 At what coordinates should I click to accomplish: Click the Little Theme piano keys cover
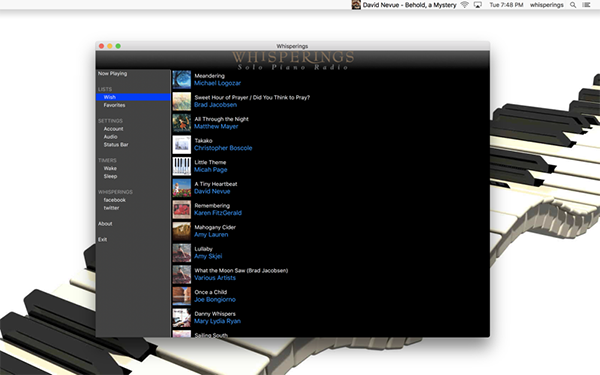pos(181,166)
